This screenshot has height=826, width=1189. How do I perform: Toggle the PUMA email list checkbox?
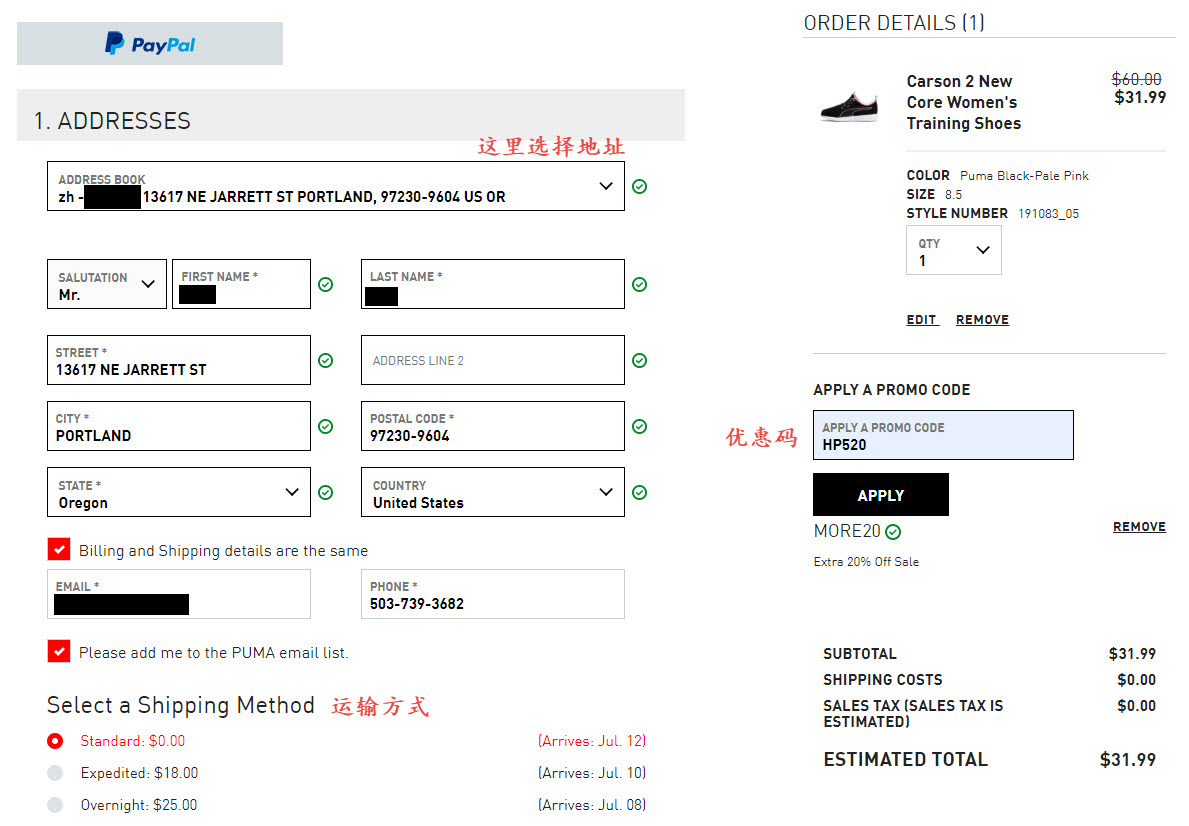(x=58, y=651)
